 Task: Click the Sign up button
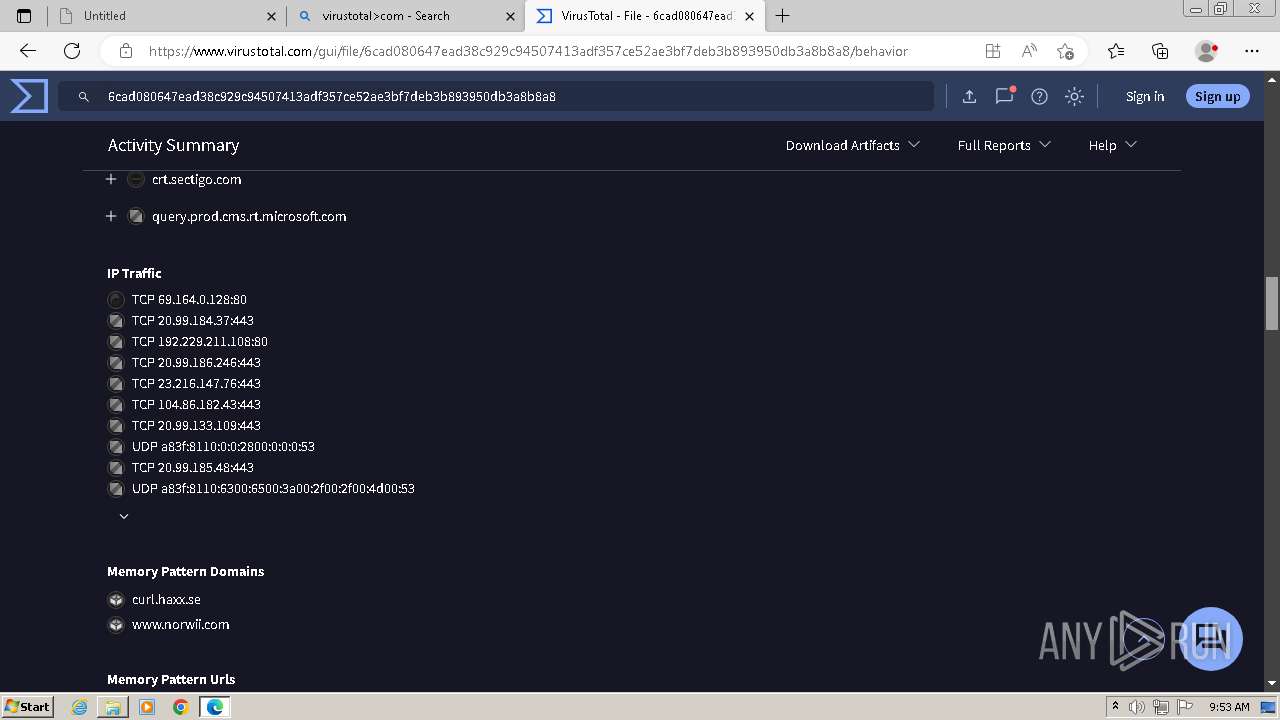[1217, 96]
